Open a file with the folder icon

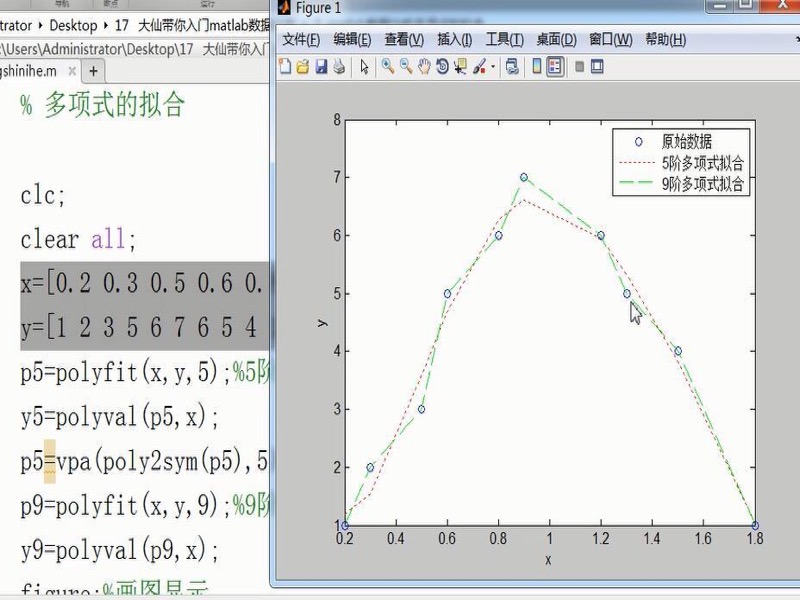(303, 66)
